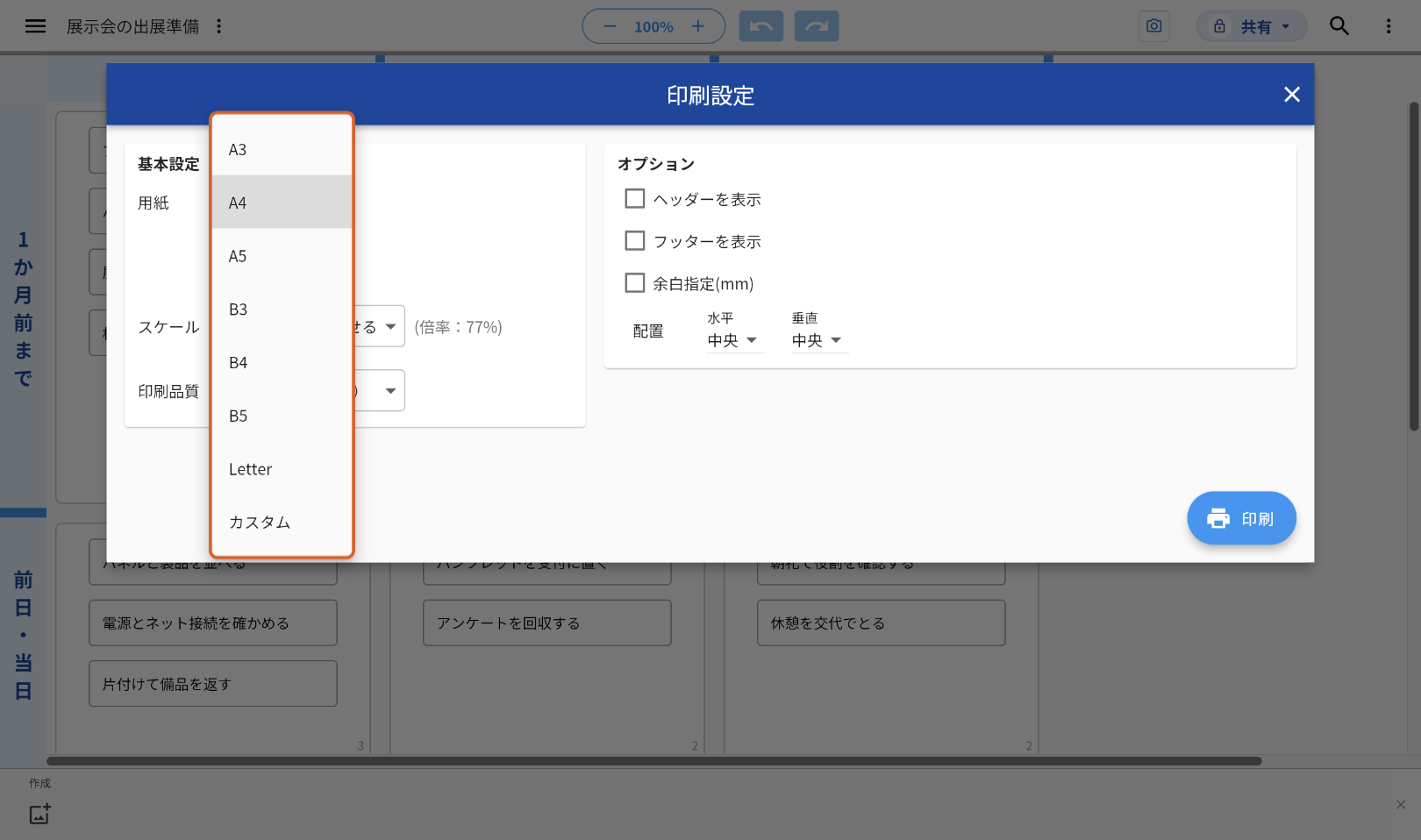
Task: Choose A5 from paper list
Action: pyautogui.click(x=282, y=256)
